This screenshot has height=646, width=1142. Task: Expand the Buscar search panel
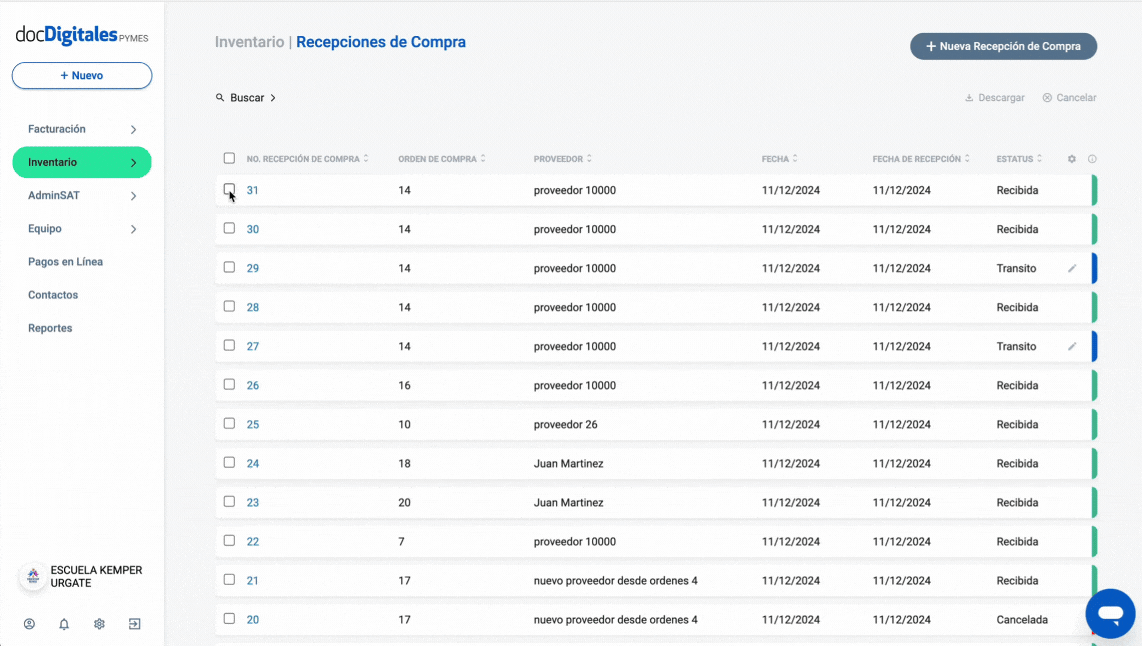coord(246,98)
